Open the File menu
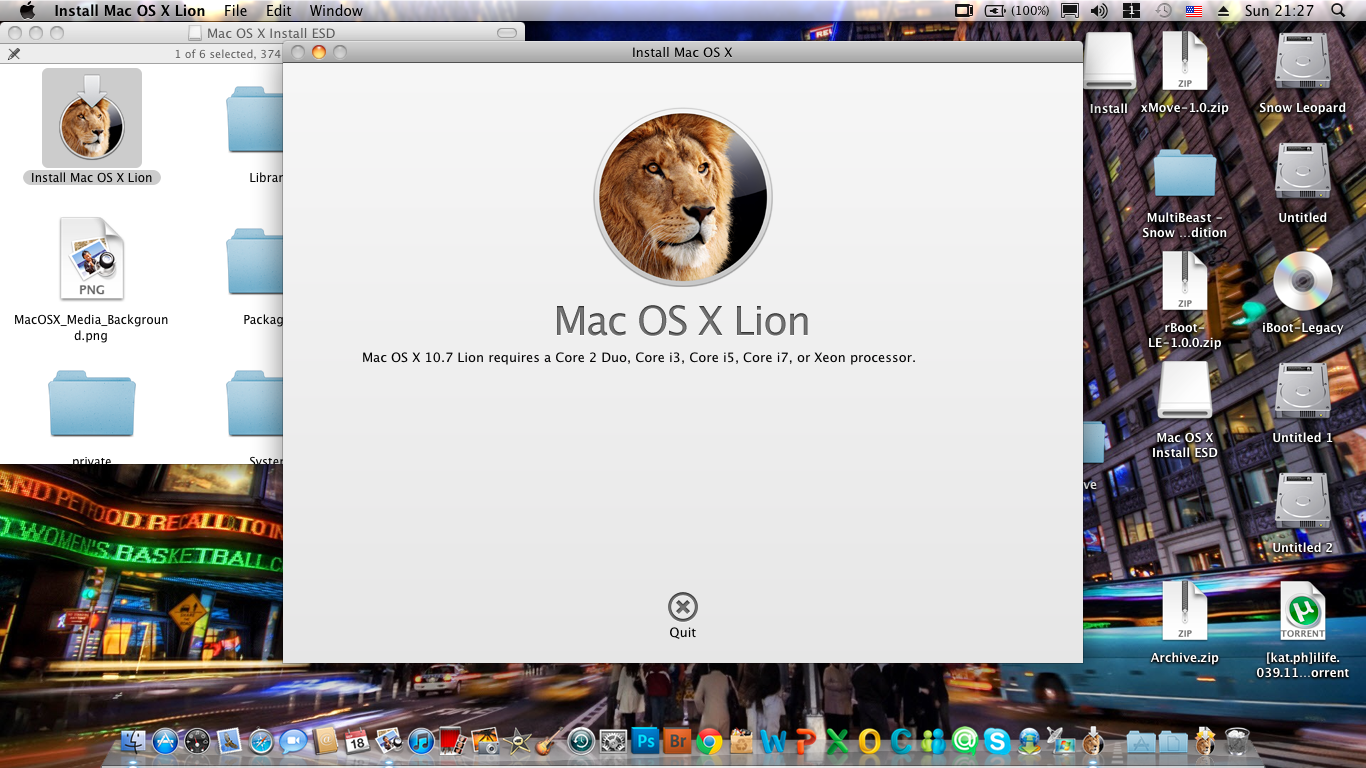 [x=236, y=11]
